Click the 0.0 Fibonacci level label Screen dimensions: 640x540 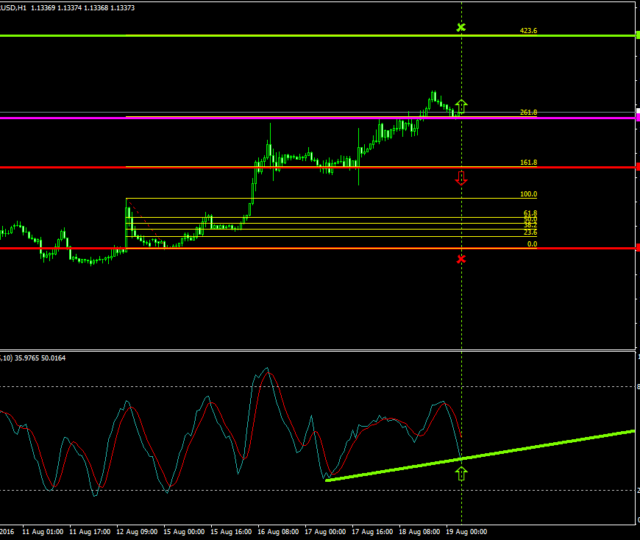tap(532, 244)
